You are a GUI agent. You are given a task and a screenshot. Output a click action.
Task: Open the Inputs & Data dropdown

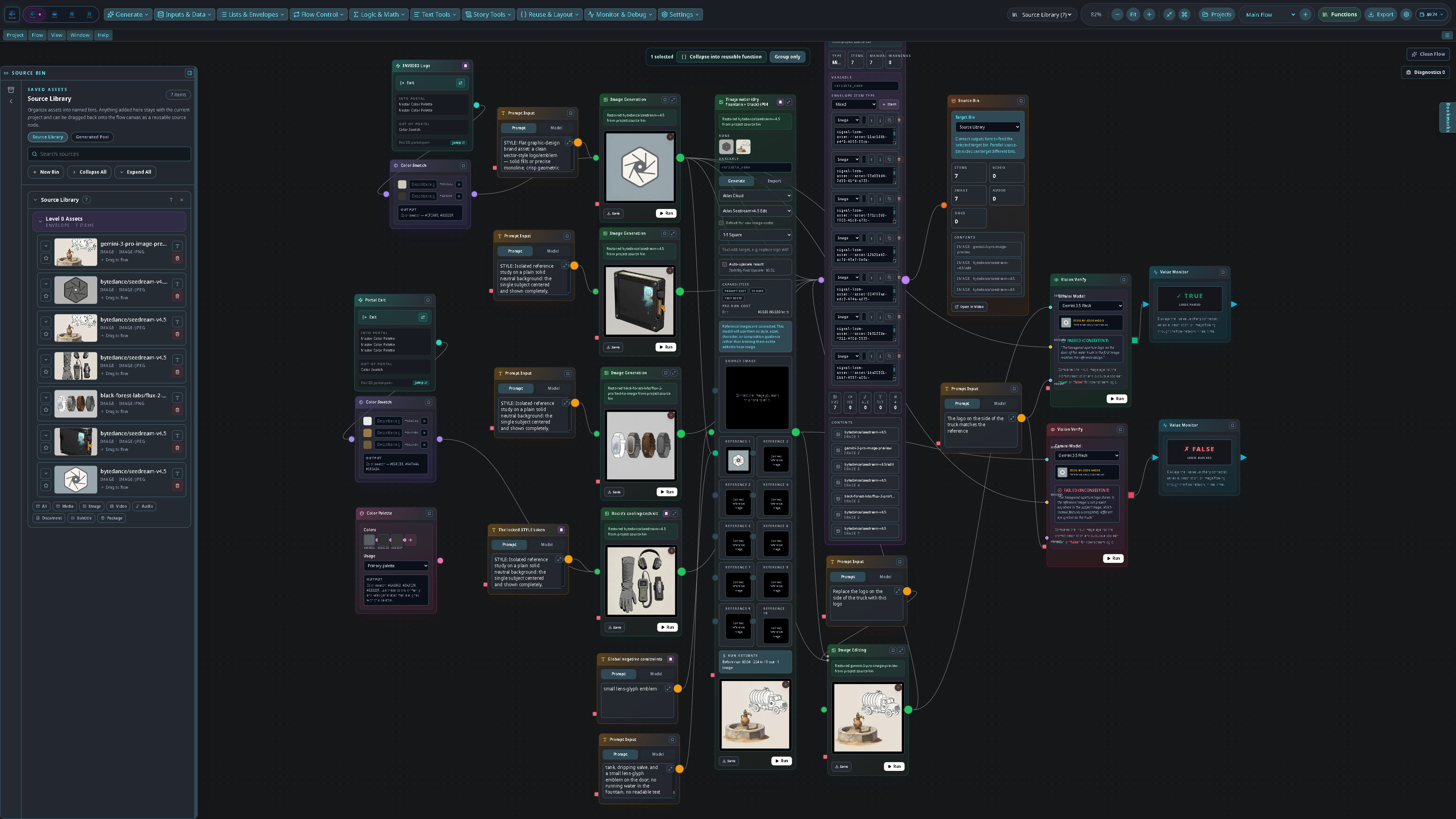(184, 15)
